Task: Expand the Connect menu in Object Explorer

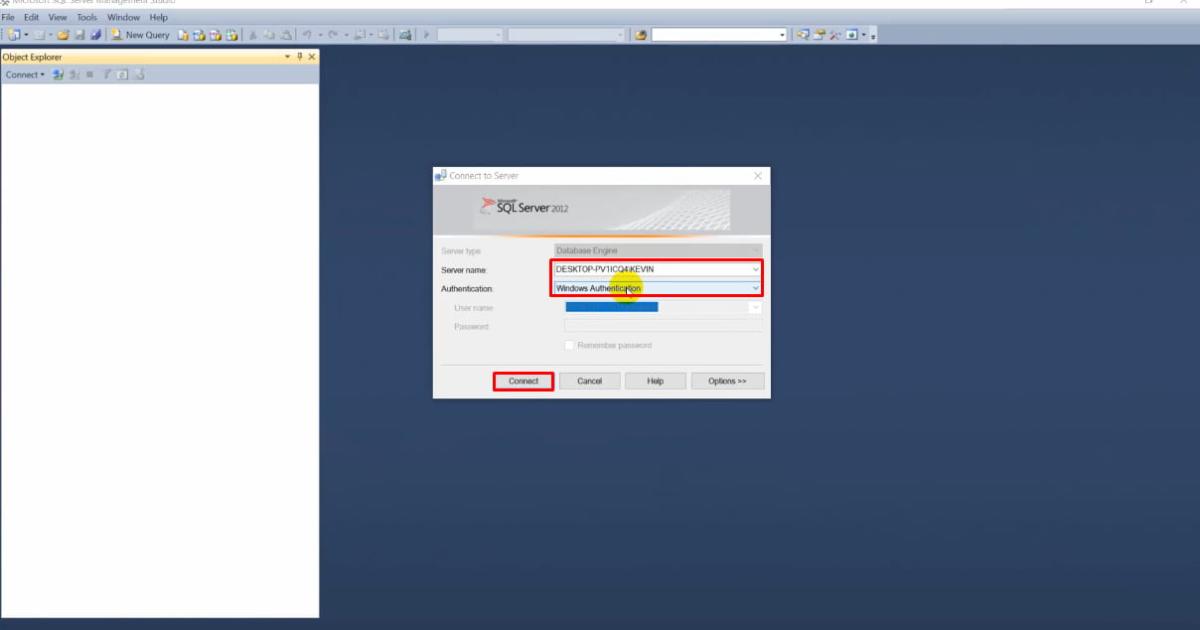Action: coord(25,73)
